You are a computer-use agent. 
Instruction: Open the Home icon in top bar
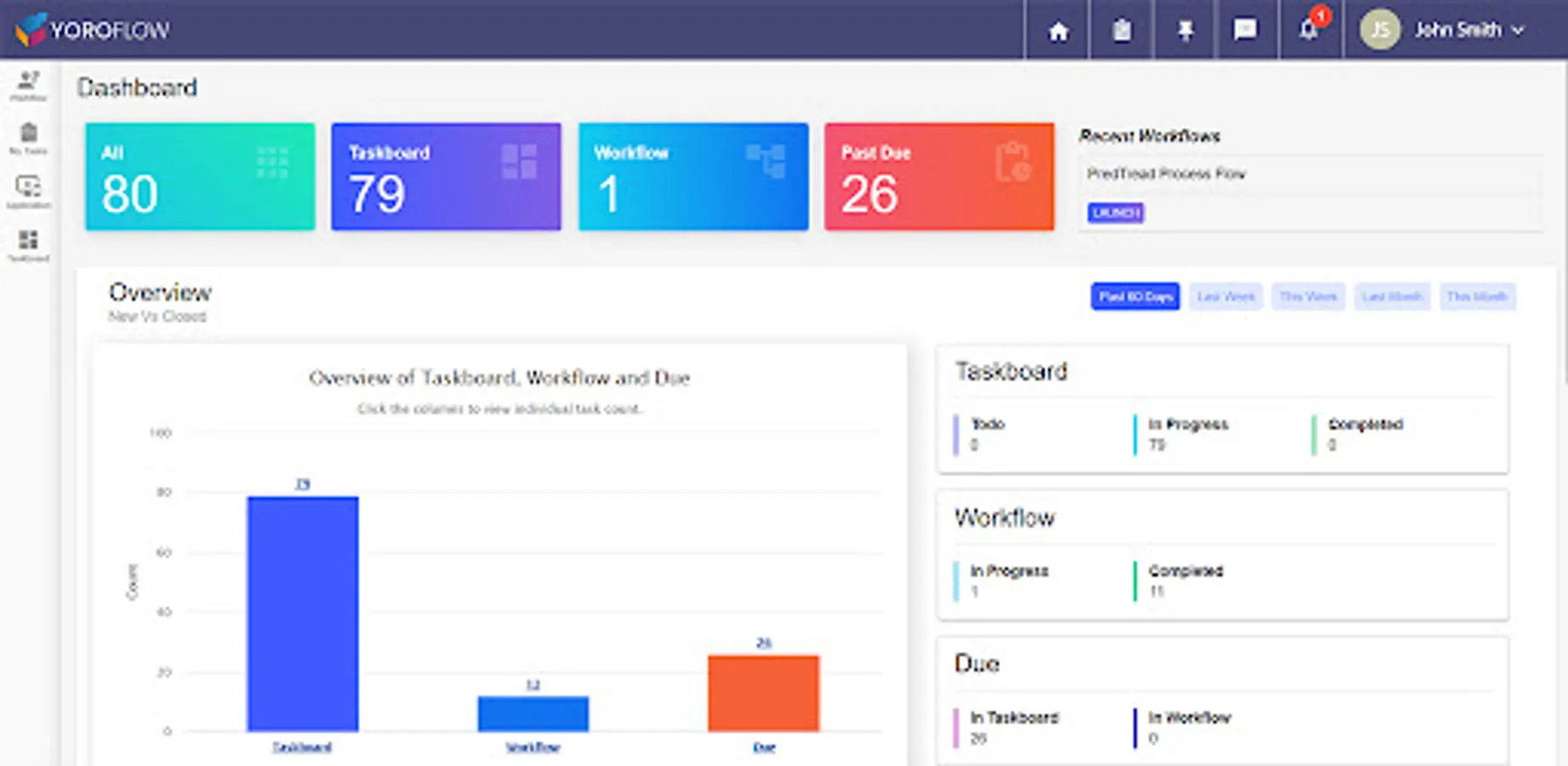(1058, 31)
